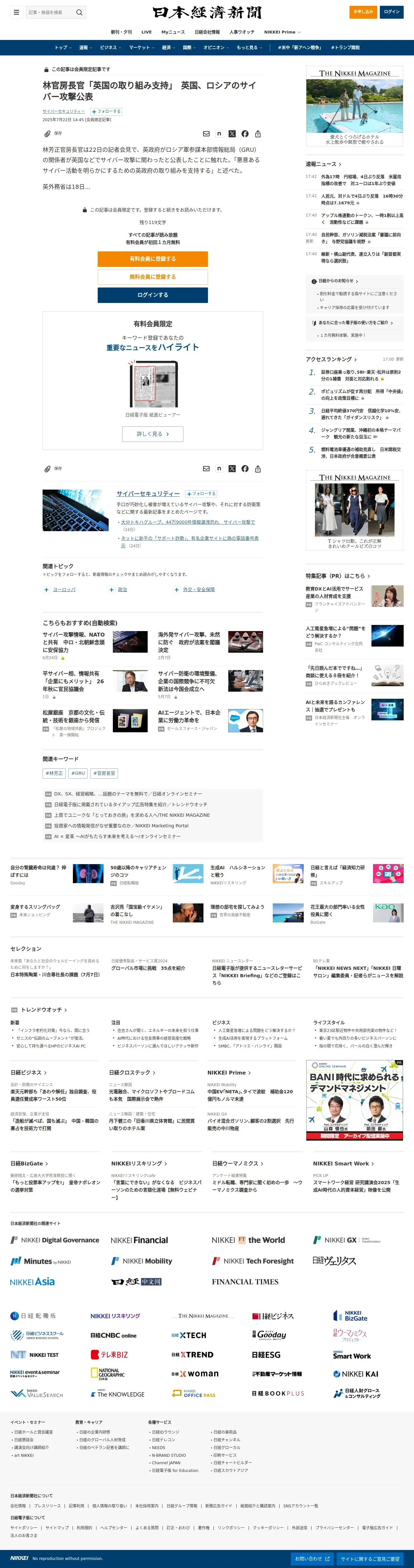Click the save clip icon under the headline
This screenshot has width=414, height=1568.
[47, 133]
